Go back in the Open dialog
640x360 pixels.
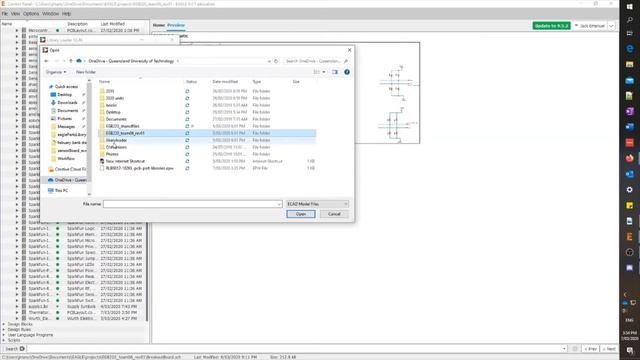tap(46, 61)
